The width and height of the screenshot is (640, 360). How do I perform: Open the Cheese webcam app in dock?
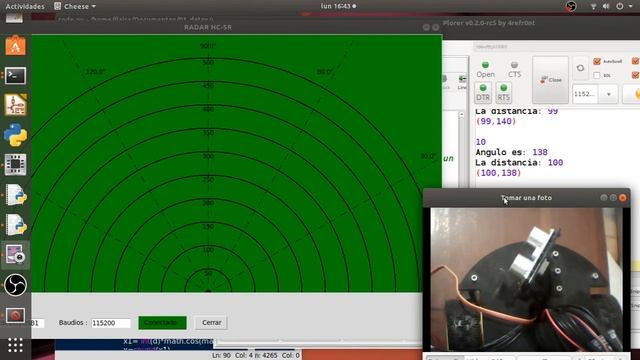click(16, 254)
